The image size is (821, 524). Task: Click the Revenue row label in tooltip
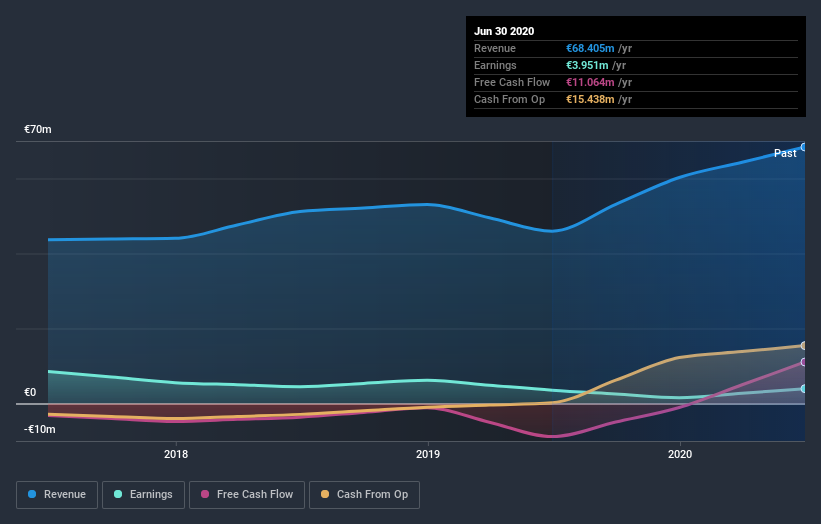click(x=495, y=48)
